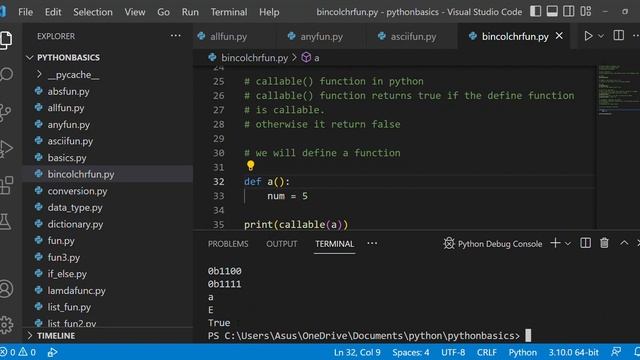Expand the __pycache__ folder
This screenshot has height=360, width=640.
click(x=108, y=75)
